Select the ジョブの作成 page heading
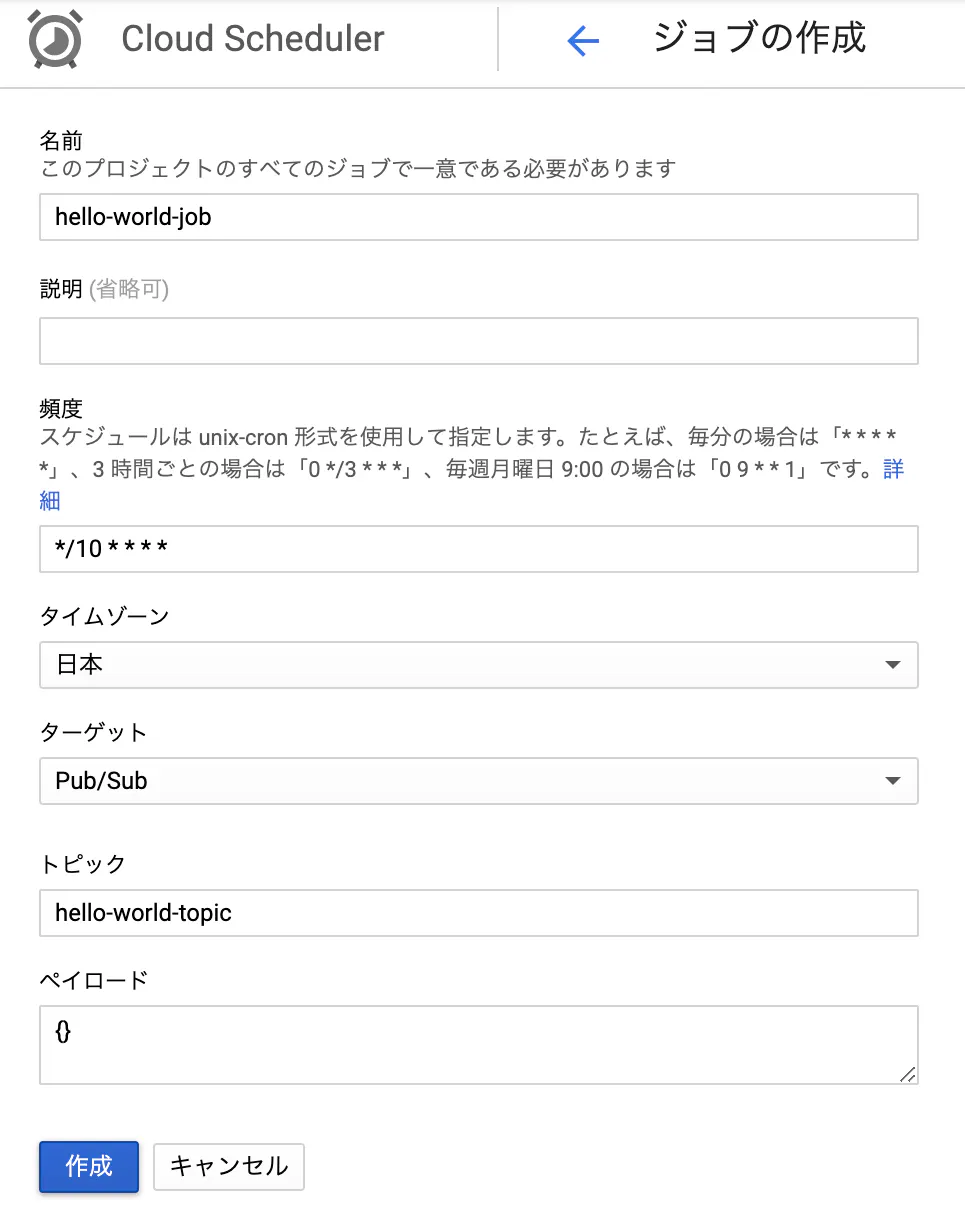965x1206 pixels. pyautogui.click(x=758, y=38)
